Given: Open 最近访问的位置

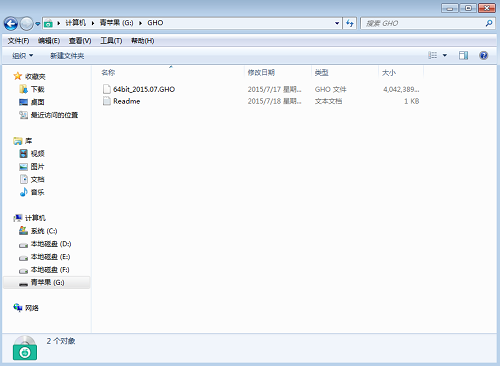Looking at the screenshot, I should point(54,115).
